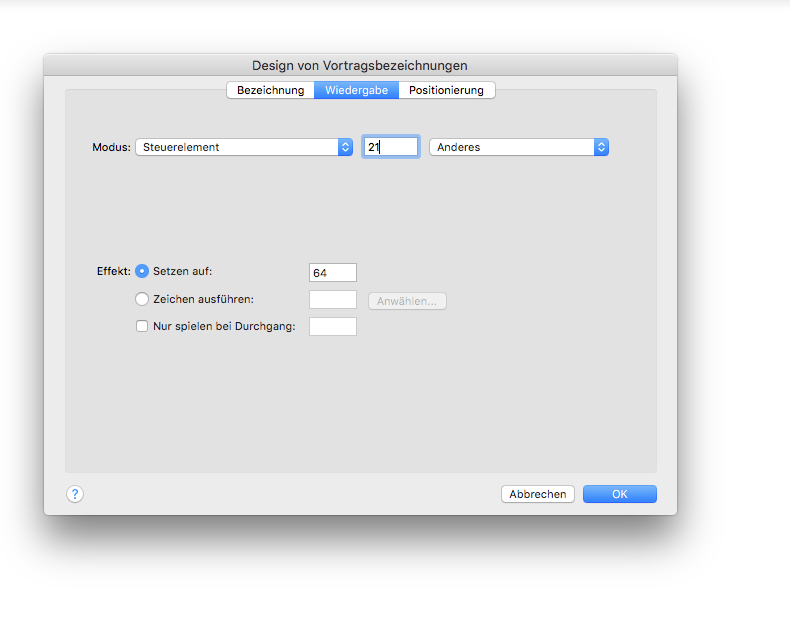The height and width of the screenshot is (618, 790).
Task: Open the Modus Steuerelement dropdown
Action: pyautogui.click(x=244, y=147)
